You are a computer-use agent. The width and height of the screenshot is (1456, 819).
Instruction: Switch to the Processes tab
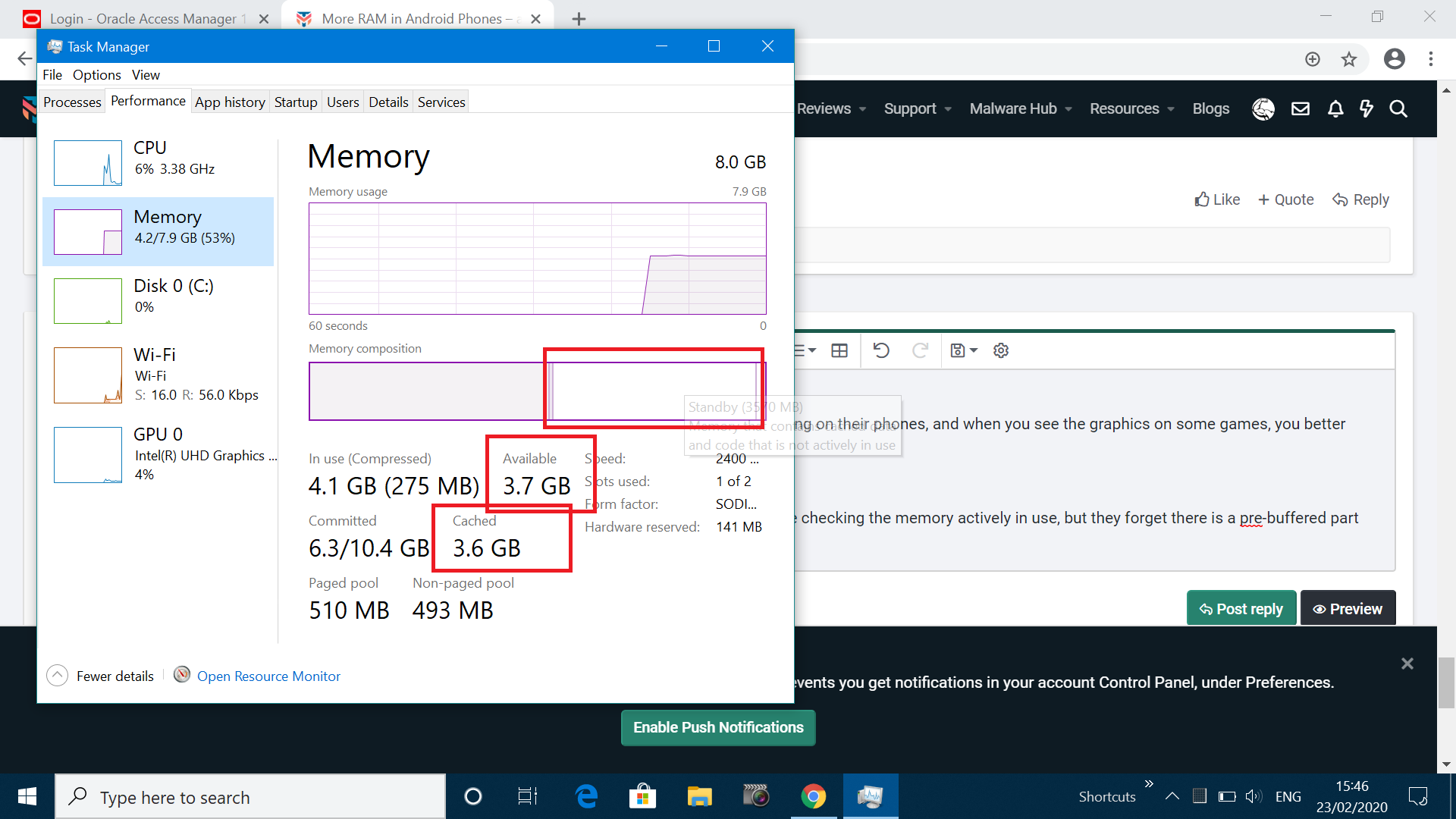tap(72, 102)
